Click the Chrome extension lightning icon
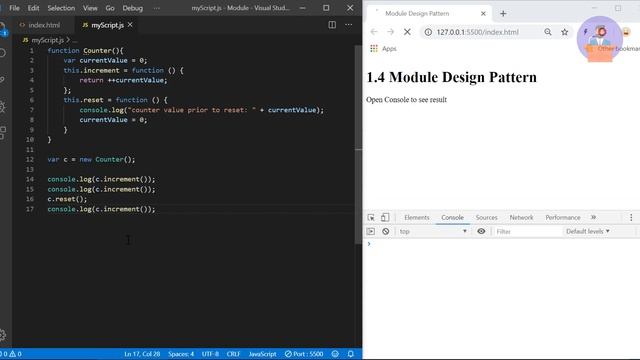The height and width of the screenshot is (360, 640). pos(585,32)
